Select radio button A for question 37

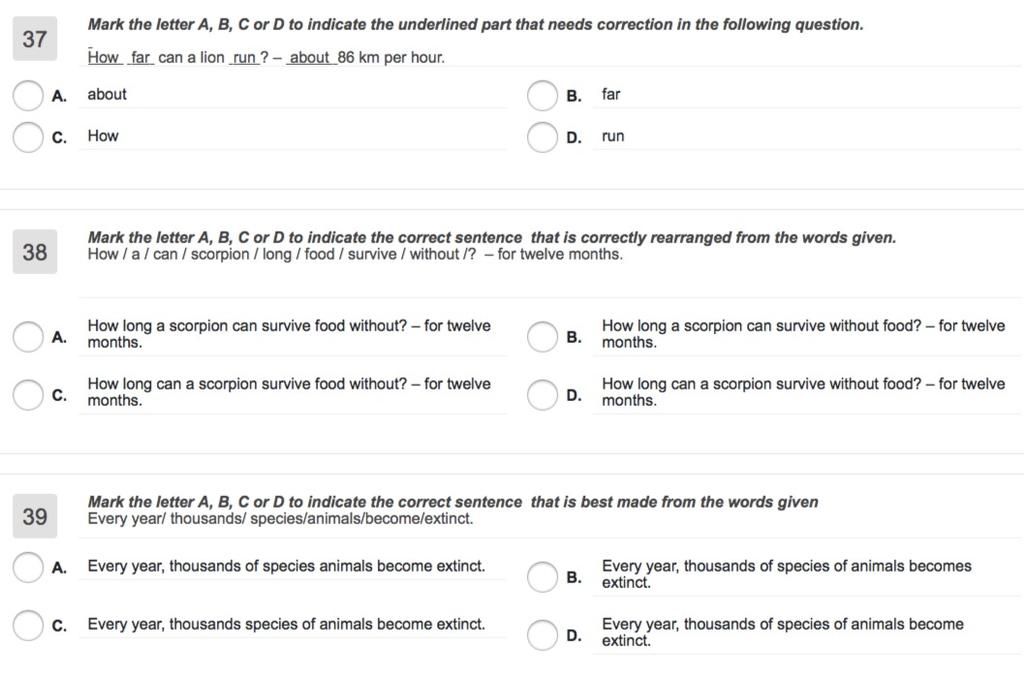click(28, 95)
